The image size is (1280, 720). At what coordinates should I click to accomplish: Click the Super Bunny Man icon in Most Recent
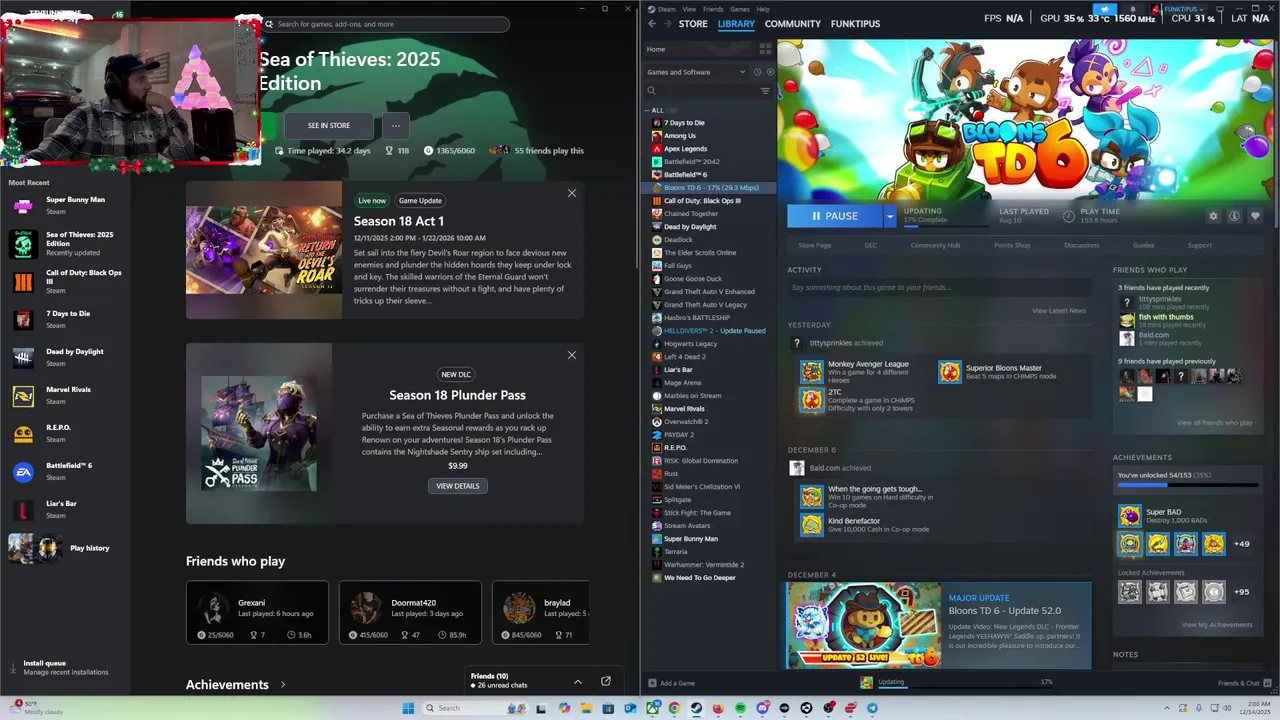[x=23, y=206]
